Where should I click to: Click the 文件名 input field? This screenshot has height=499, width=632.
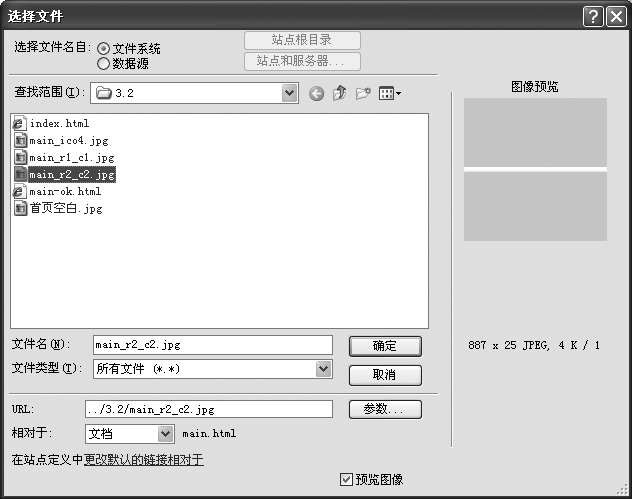click(x=213, y=345)
